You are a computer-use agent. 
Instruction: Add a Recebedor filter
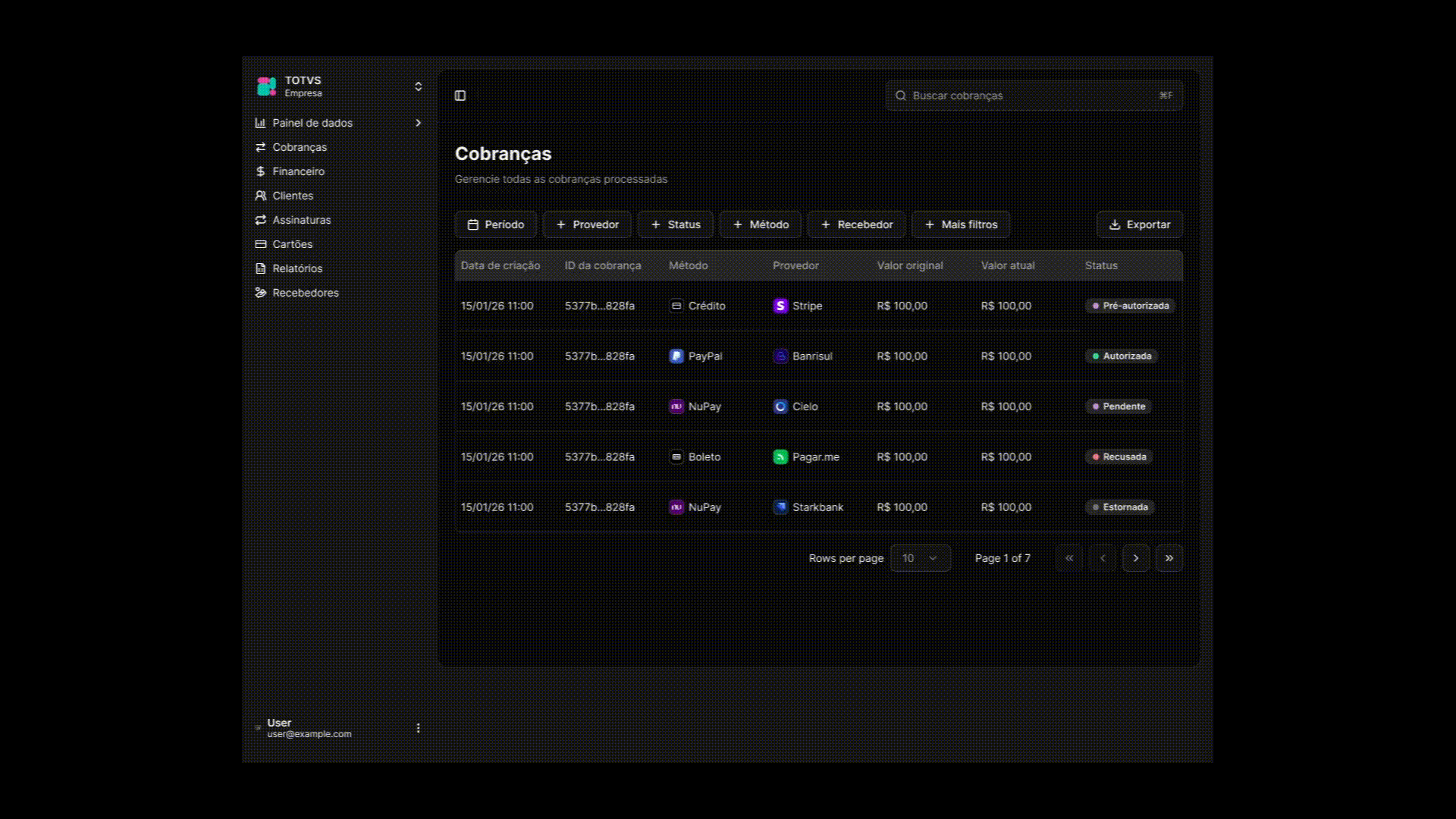pos(857,224)
